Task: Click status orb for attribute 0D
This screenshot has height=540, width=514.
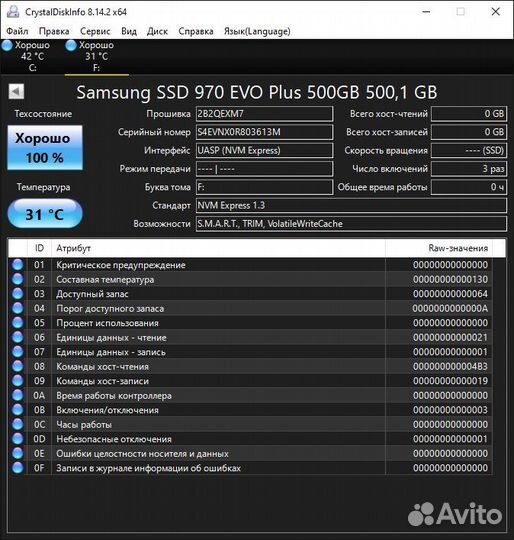Action: pyautogui.click(x=18, y=439)
